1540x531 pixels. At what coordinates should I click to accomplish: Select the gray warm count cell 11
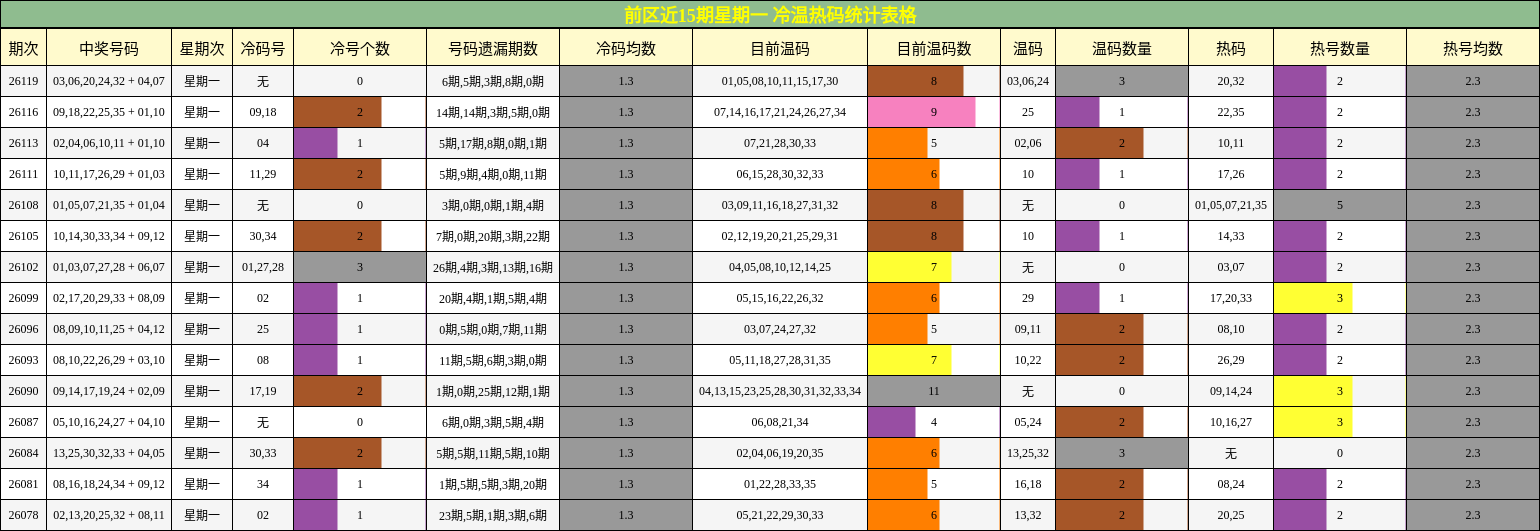coord(934,391)
